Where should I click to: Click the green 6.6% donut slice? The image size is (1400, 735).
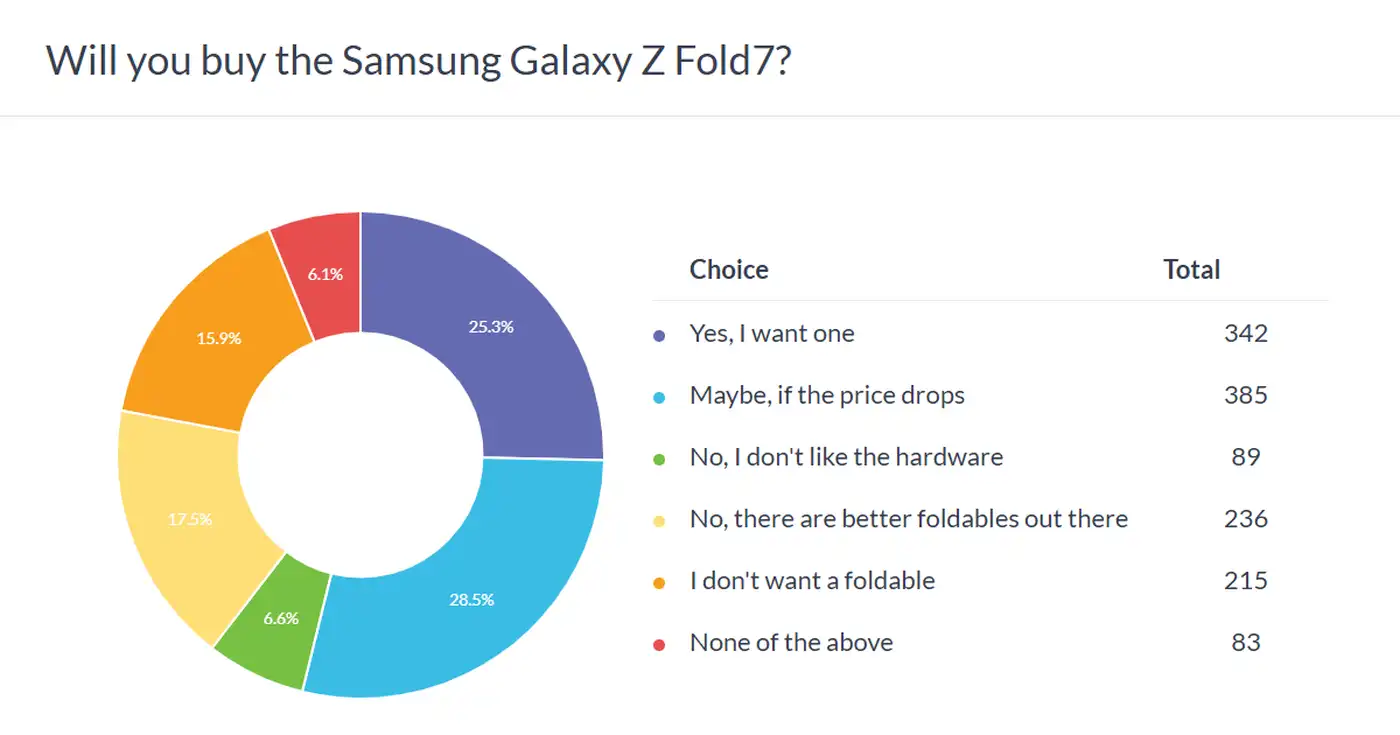tap(280, 618)
